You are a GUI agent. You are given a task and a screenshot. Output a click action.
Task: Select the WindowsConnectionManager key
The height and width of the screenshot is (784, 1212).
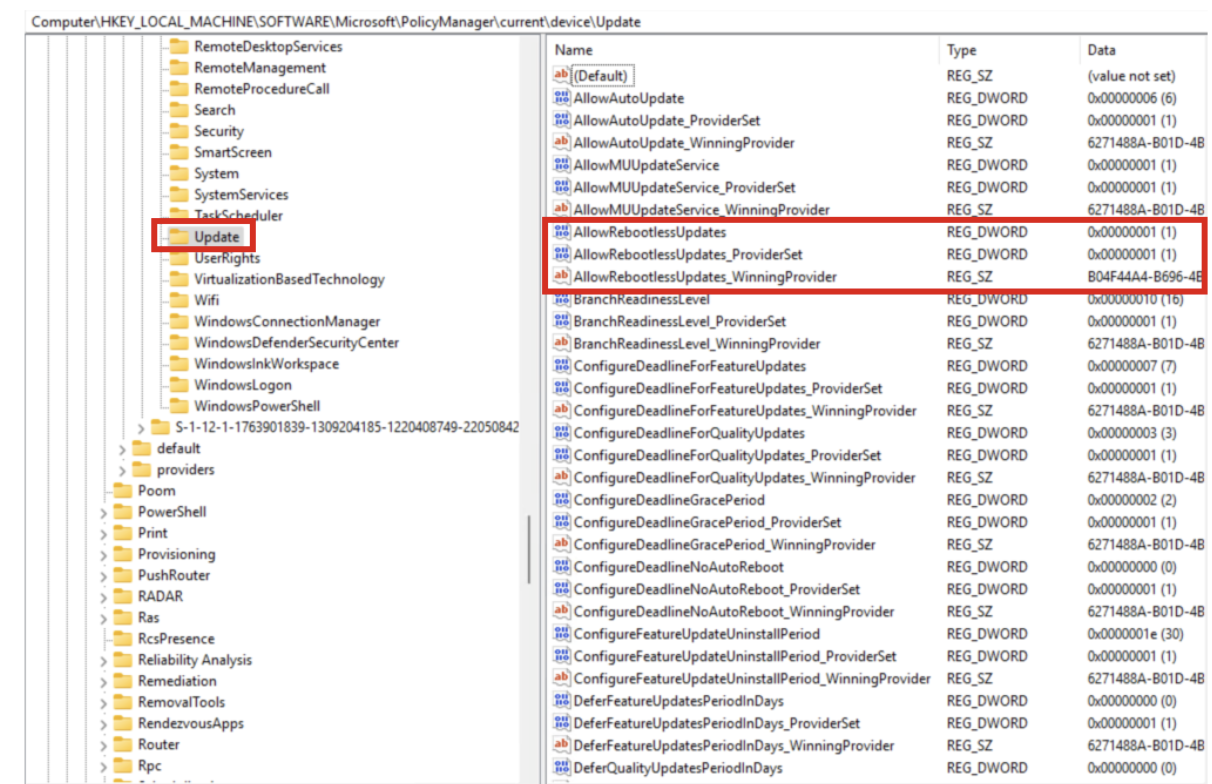[287, 321]
